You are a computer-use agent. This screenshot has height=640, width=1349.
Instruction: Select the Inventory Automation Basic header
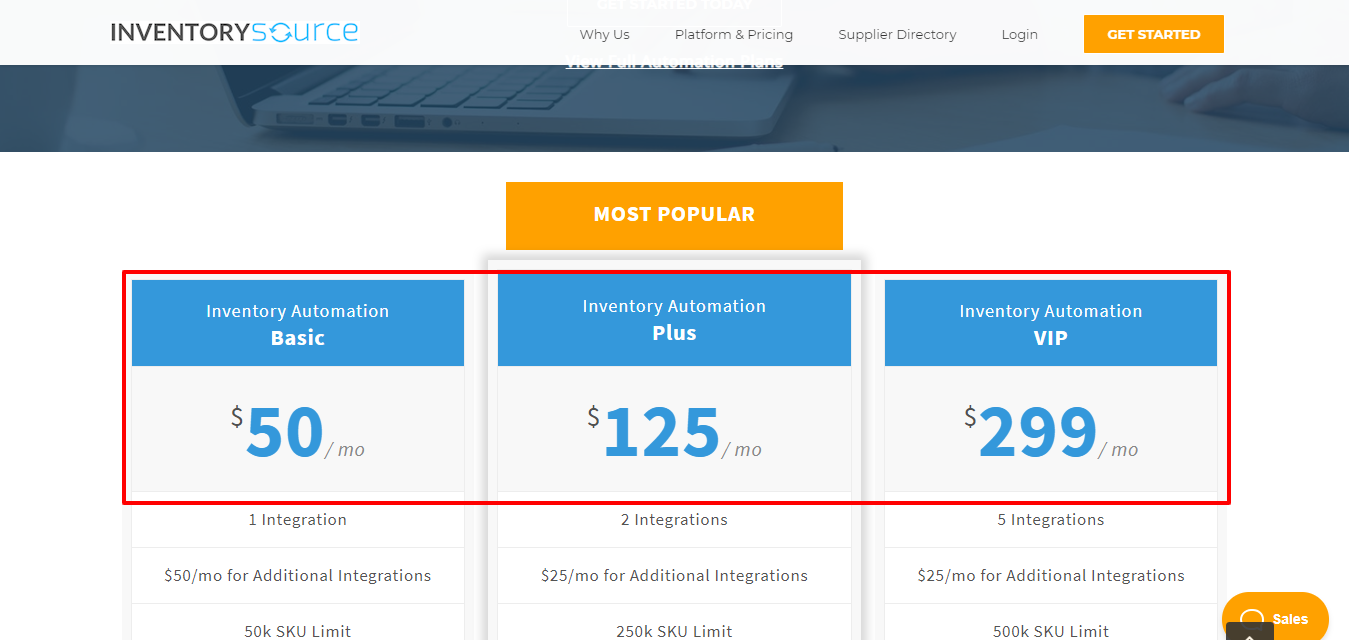298,323
